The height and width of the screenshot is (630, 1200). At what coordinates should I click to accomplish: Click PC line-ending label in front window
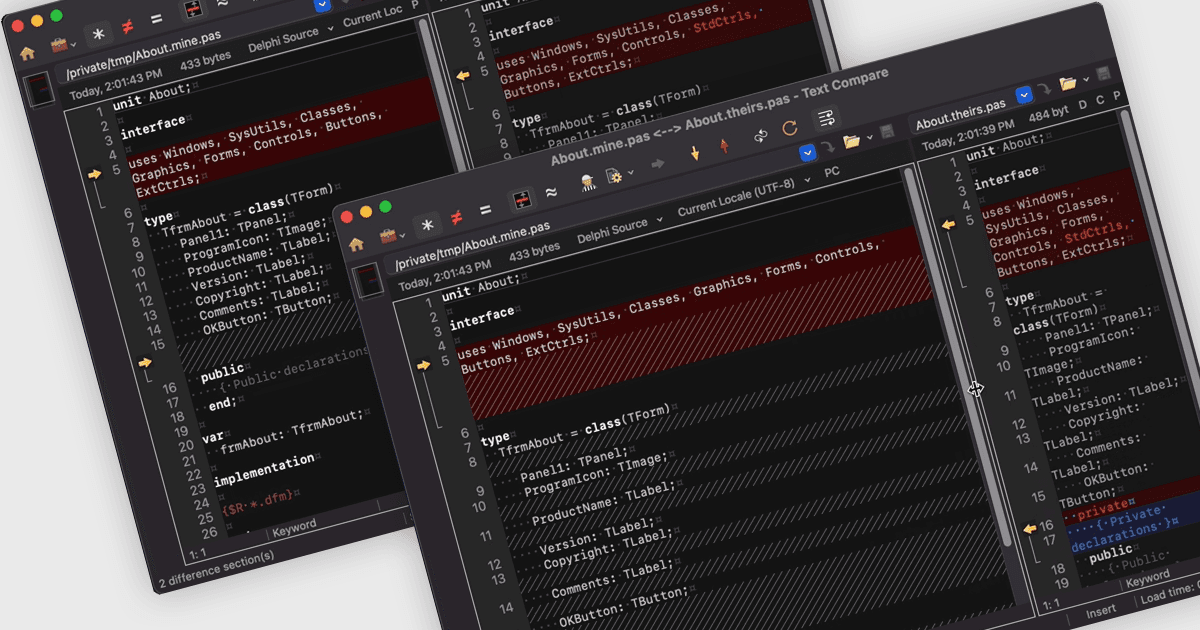832,172
